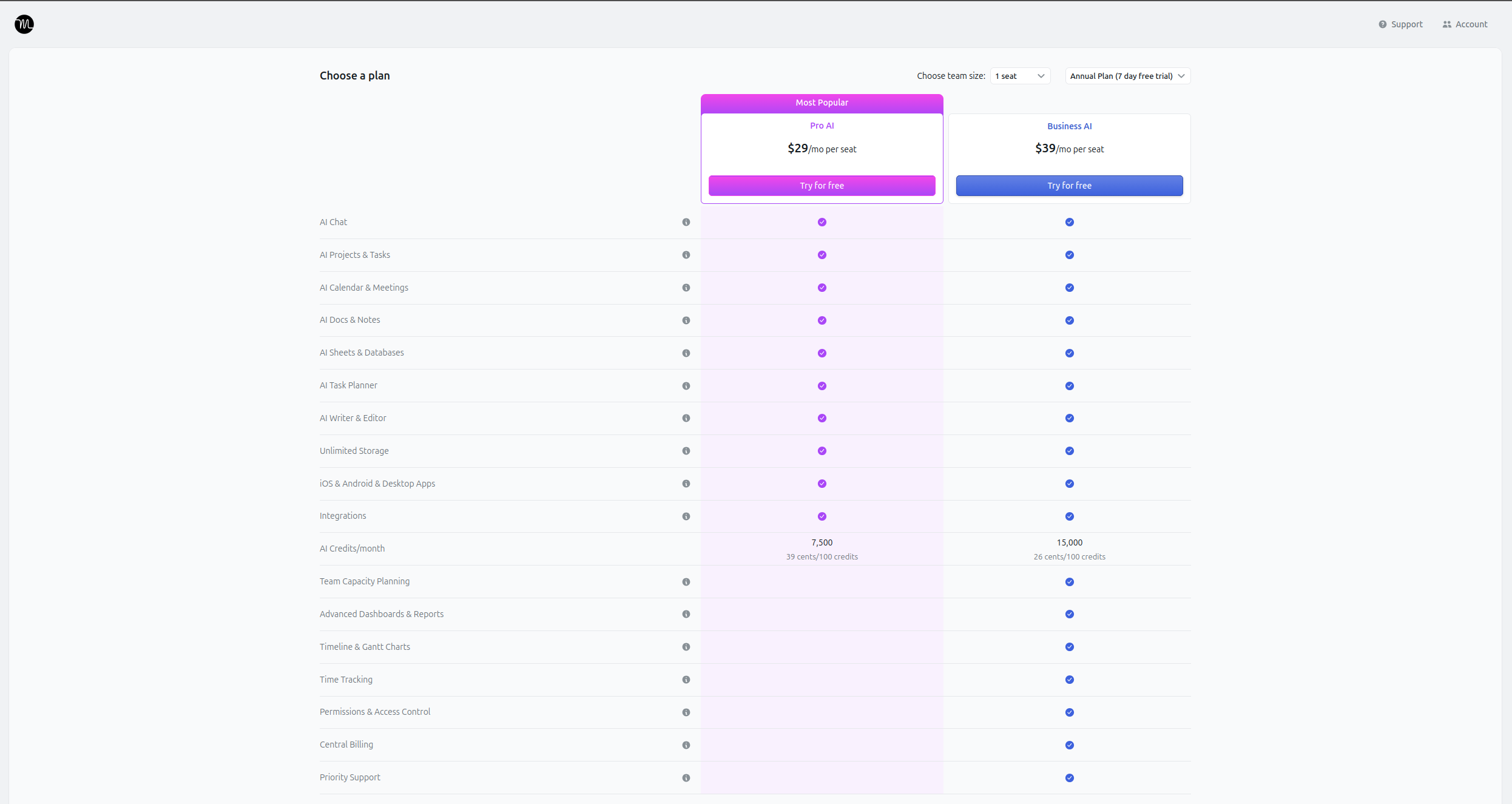Click the info icon for AI Projects & Tasks
Viewport: 1512px width, 804px height.
[686, 255]
